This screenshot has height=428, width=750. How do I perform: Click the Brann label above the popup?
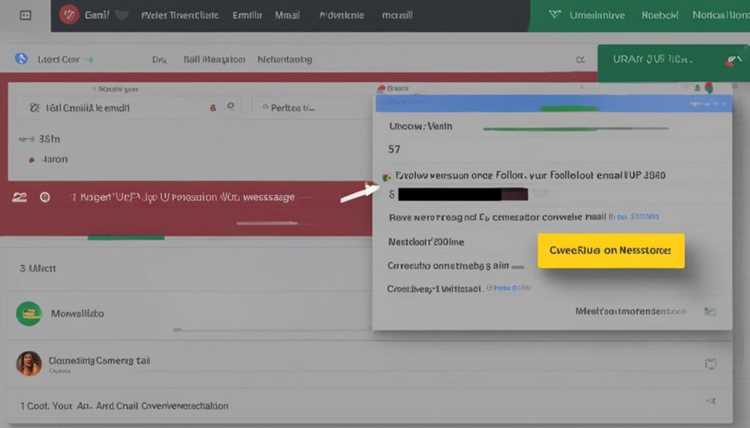tap(397, 88)
